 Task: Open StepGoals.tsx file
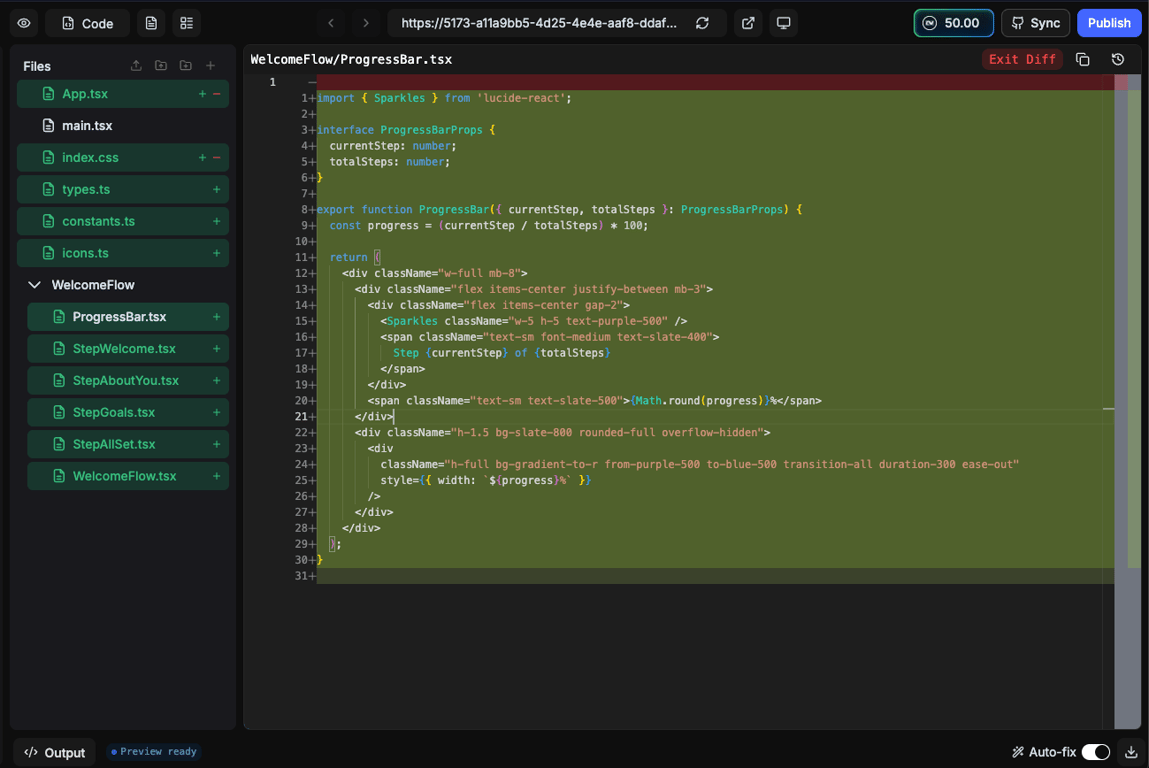point(128,413)
